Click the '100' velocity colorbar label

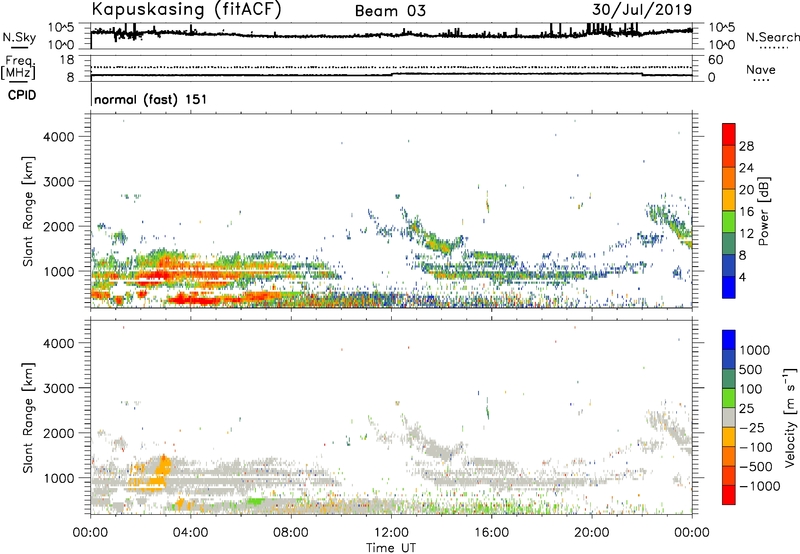(751, 389)
